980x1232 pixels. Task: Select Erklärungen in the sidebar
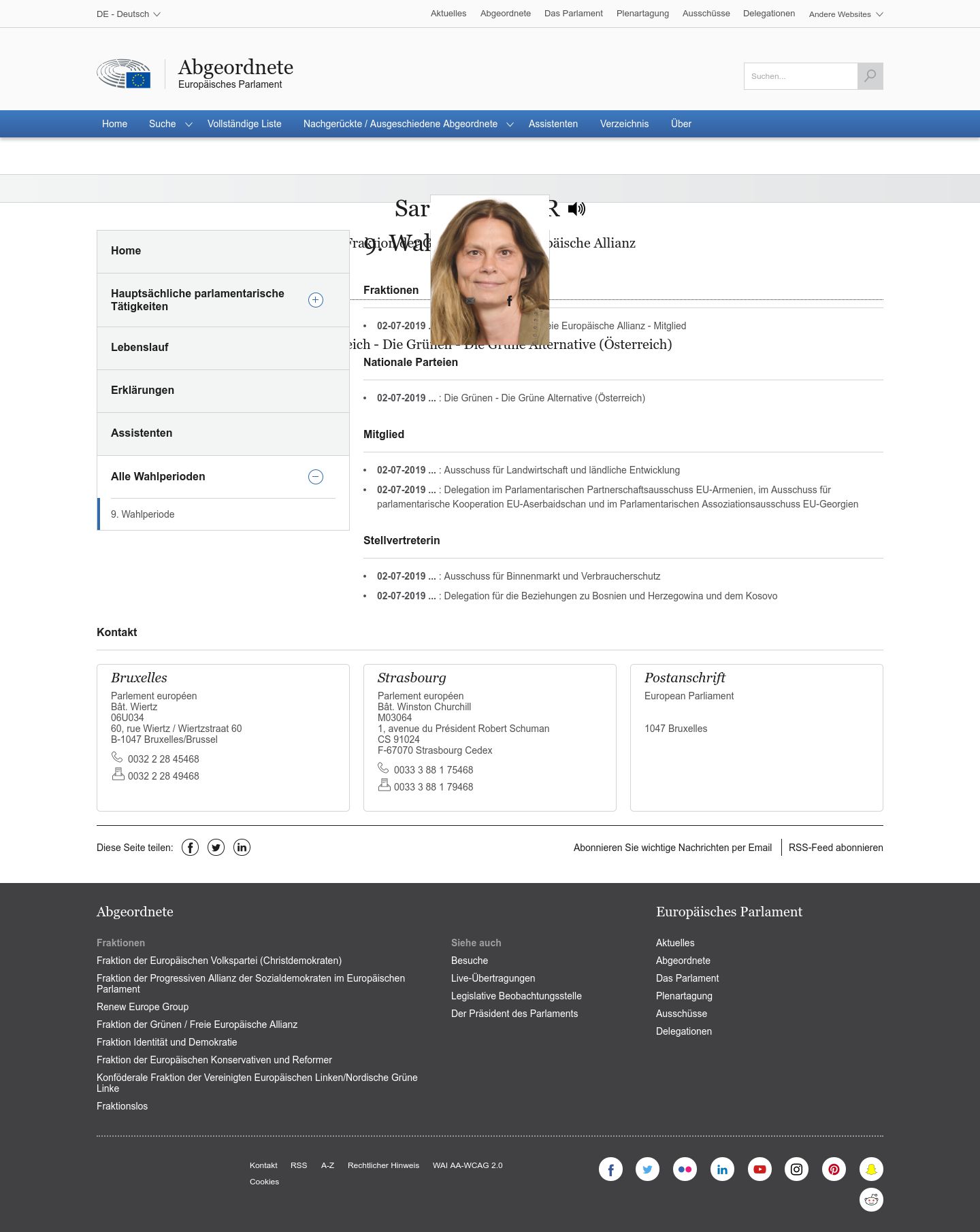tap(223, 390)
